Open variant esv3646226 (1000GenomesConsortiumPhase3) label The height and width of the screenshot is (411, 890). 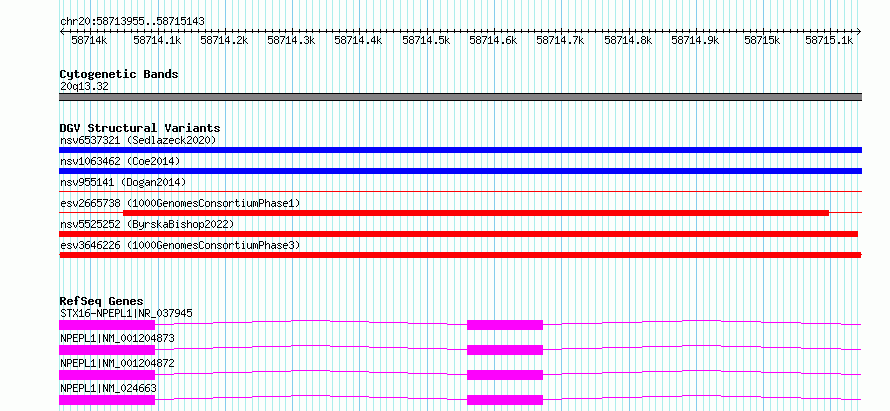(180, 245)
